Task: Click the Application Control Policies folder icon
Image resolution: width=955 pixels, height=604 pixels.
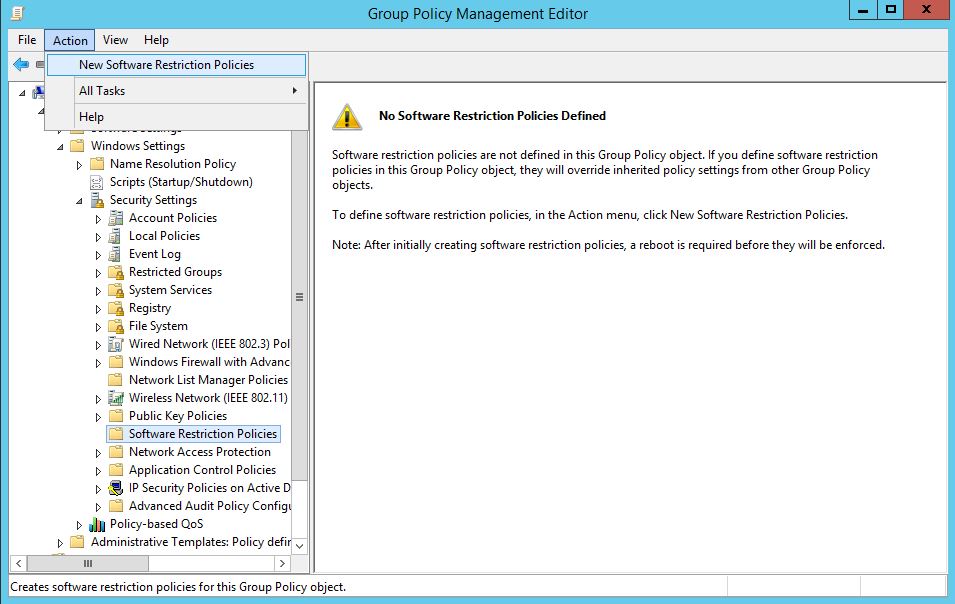Action: point(116,470)
